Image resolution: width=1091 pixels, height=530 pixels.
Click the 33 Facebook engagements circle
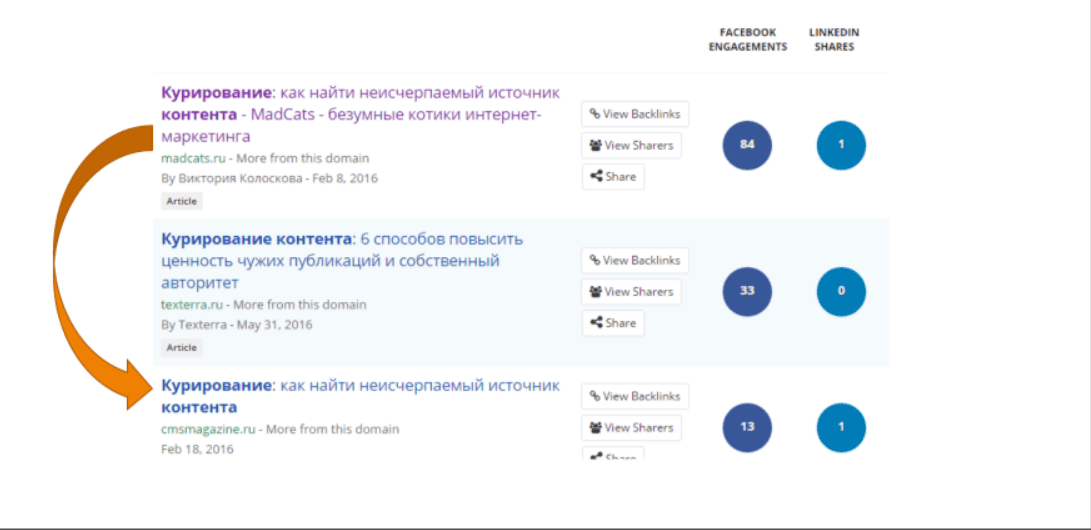tap(747, 292)
